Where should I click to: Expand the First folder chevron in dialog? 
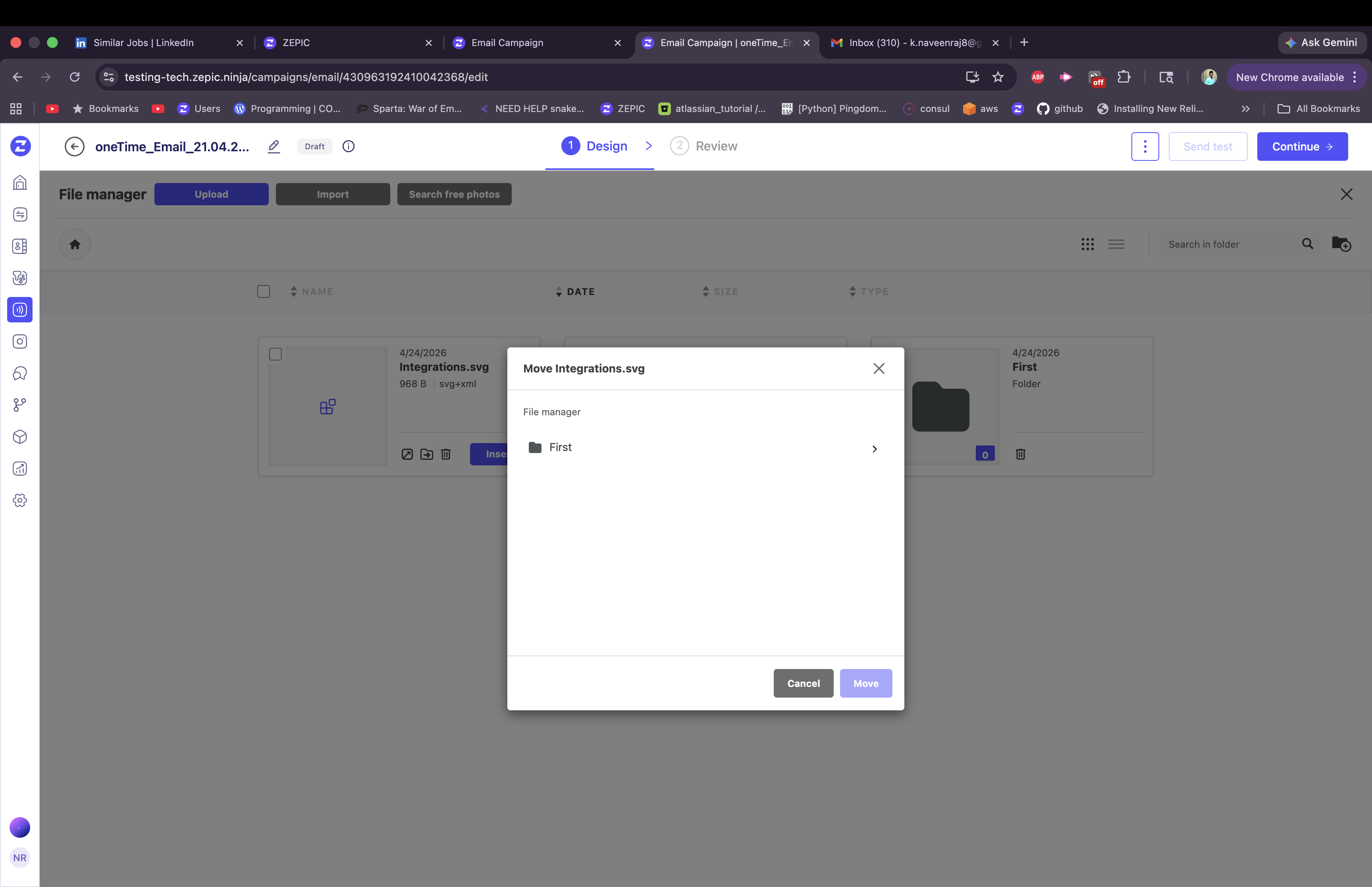874,449
